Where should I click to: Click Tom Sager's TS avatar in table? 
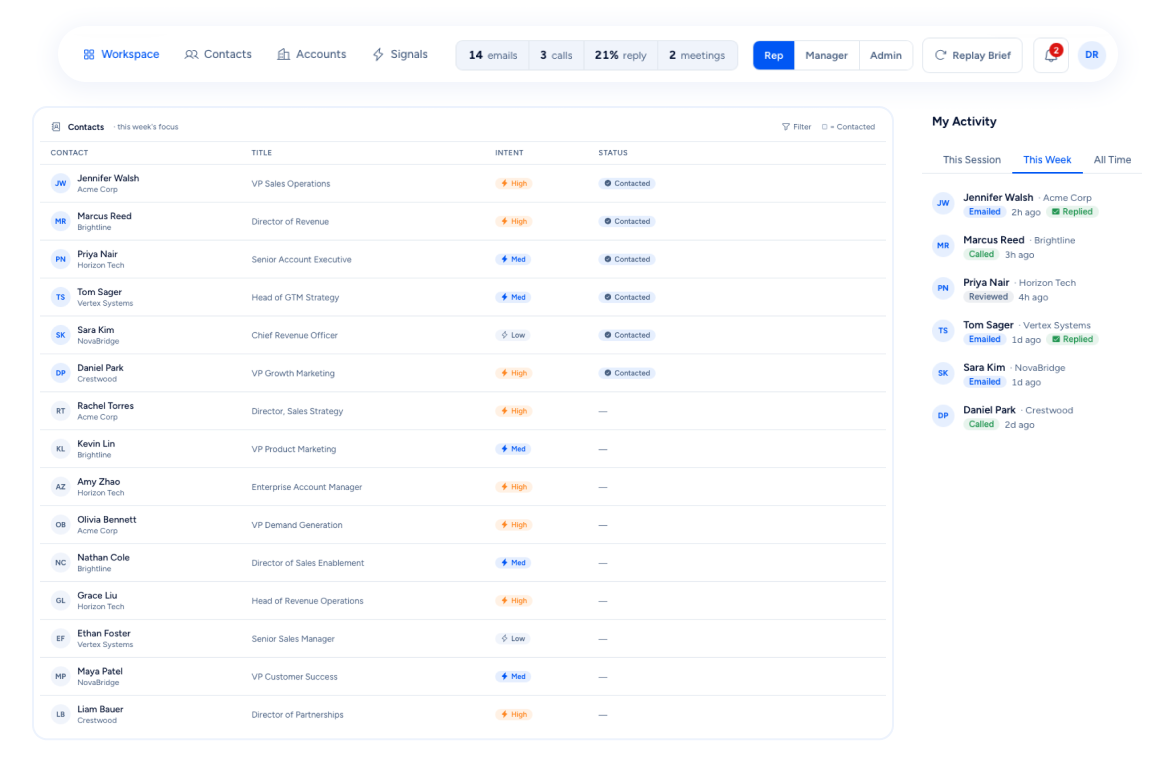[x=61, y=297]
